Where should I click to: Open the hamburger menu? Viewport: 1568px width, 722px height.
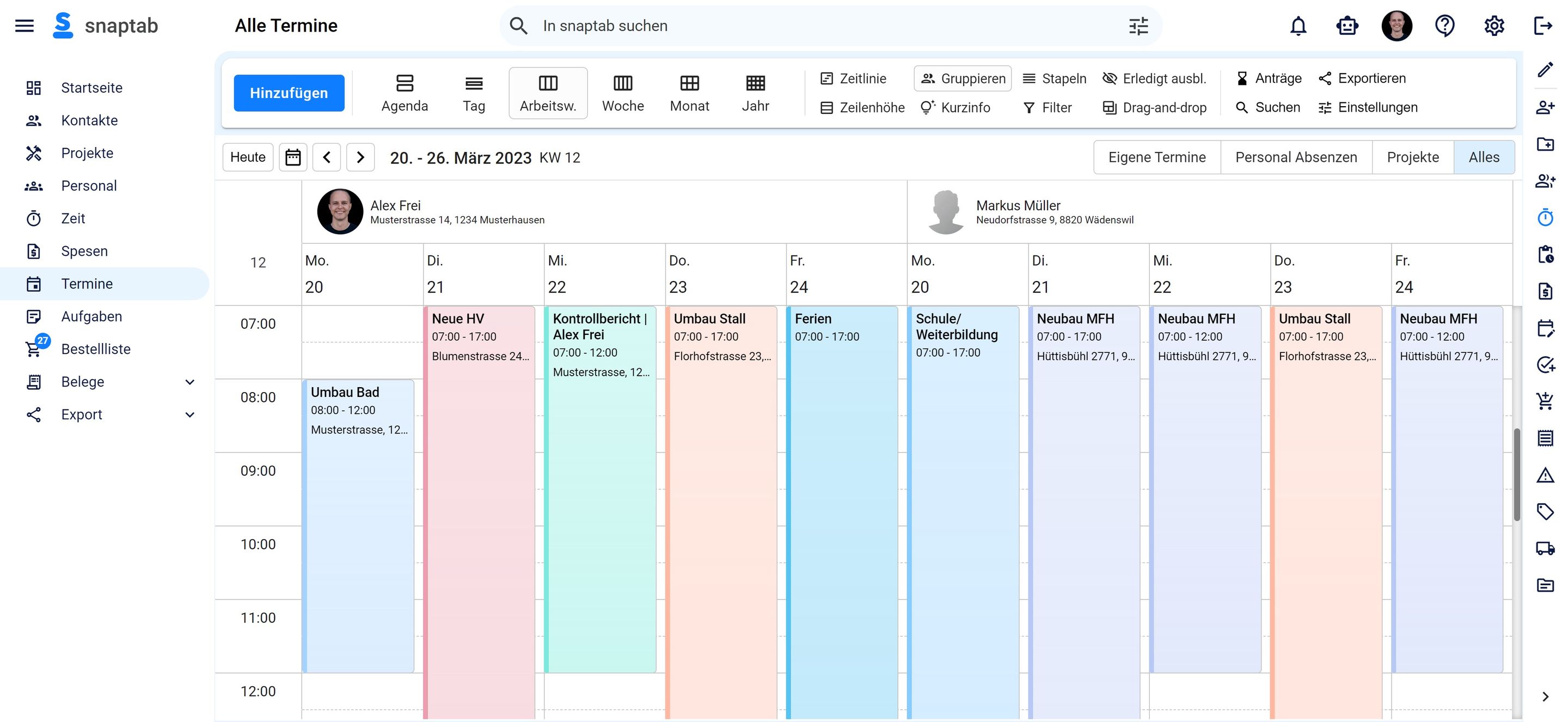pos(24,26)
